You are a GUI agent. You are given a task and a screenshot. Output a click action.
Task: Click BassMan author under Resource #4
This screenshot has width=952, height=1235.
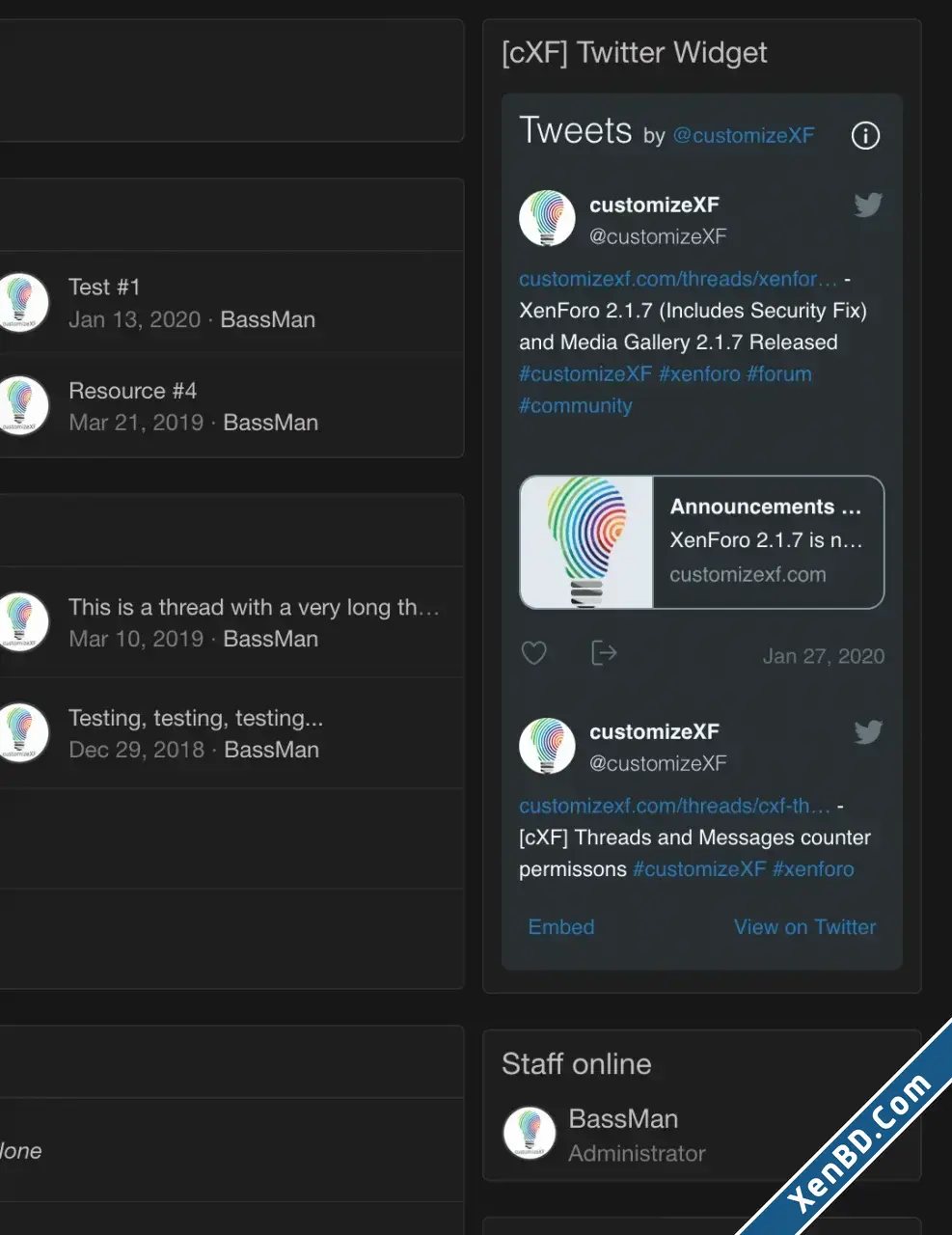pos(271,423)
